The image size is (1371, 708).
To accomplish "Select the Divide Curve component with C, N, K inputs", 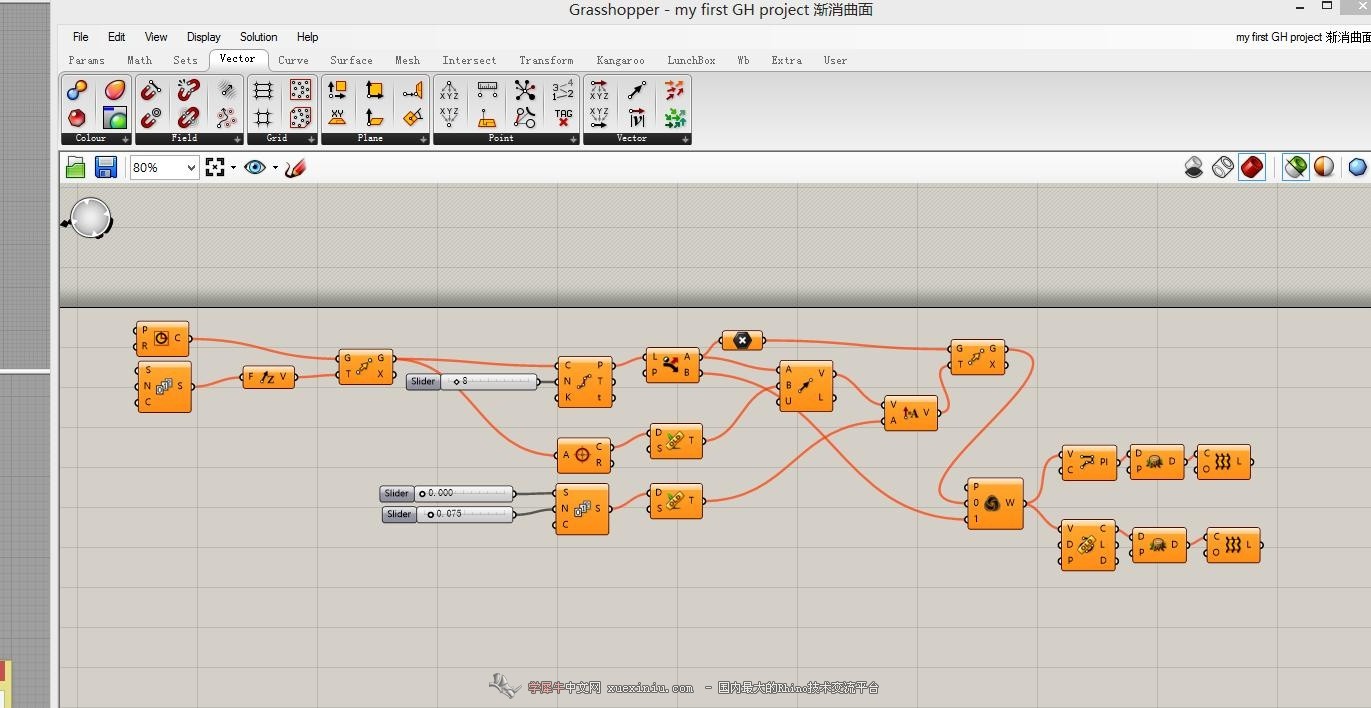I will point(585,381).
